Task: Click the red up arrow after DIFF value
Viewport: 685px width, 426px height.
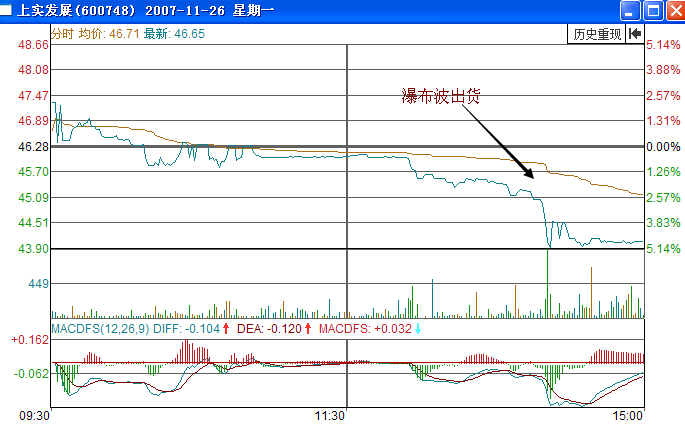Action: (227, 328)
